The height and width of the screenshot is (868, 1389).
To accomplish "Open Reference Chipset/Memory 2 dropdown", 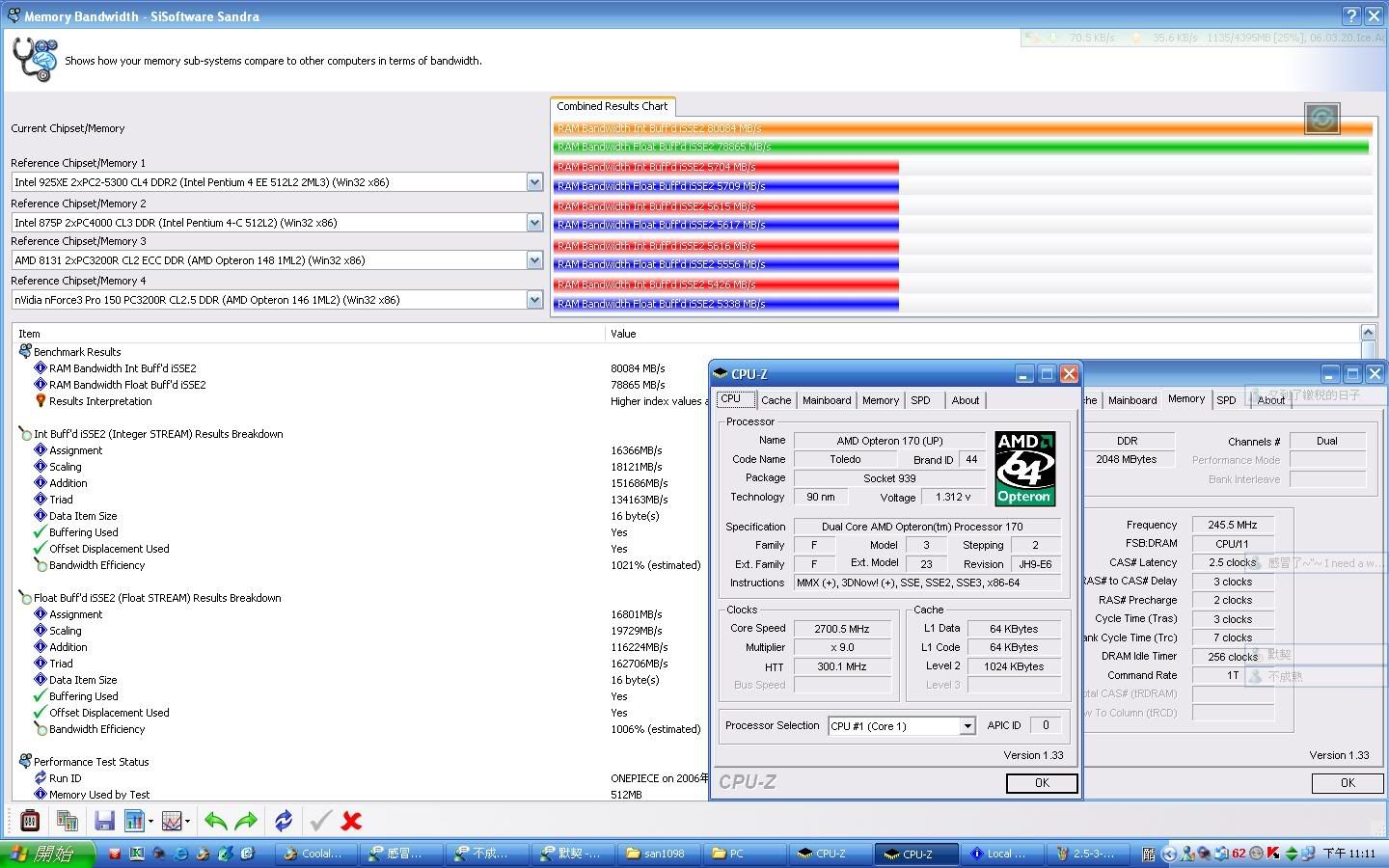I will 534,223.
